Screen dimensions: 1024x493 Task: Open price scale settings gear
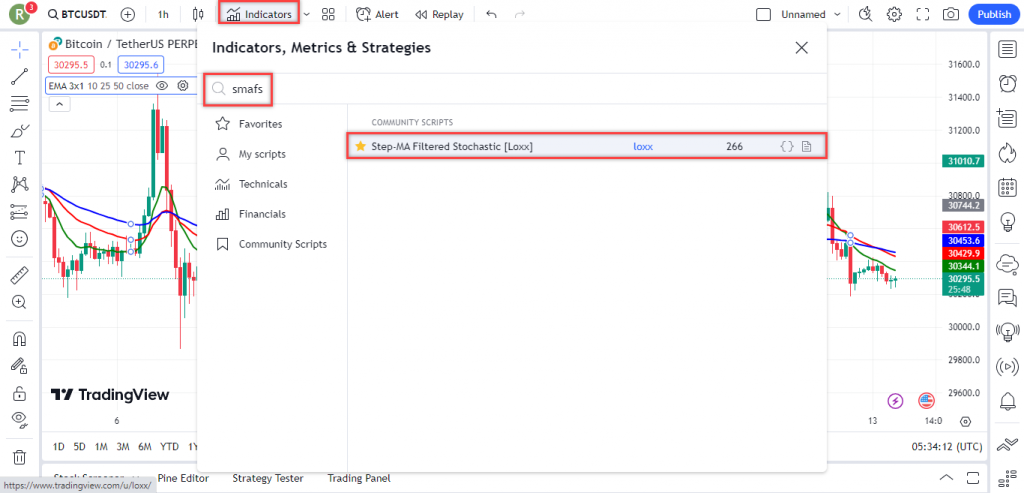point(966,421)
